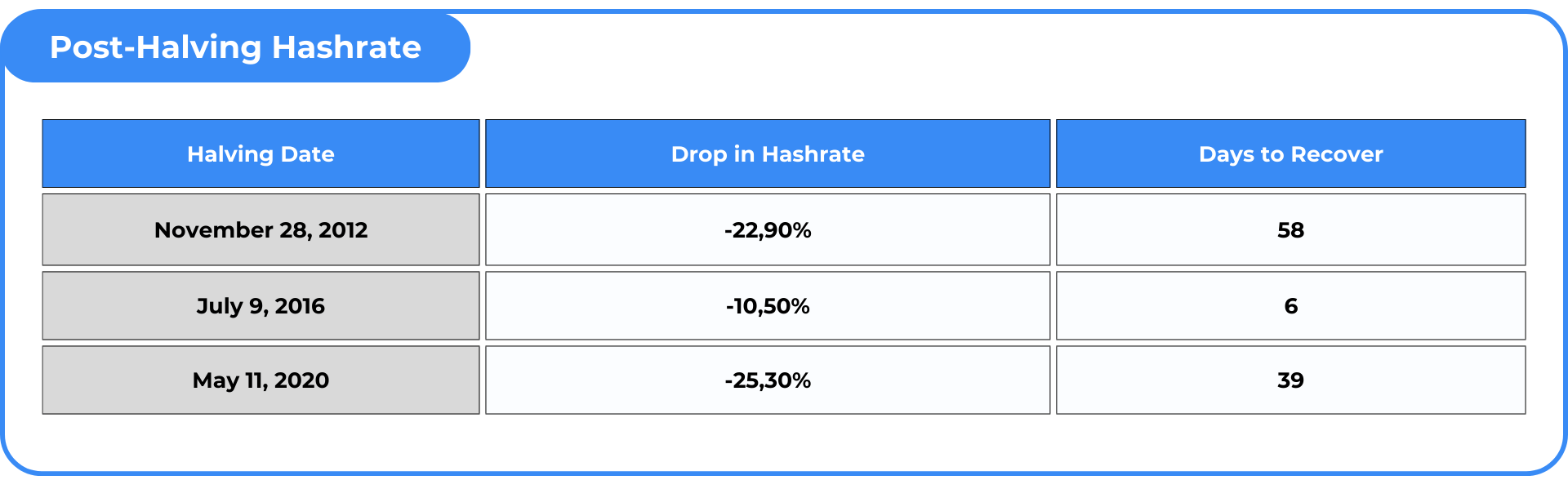
Task: Select the cell showing 58 recovery days
Action: 1290,230
